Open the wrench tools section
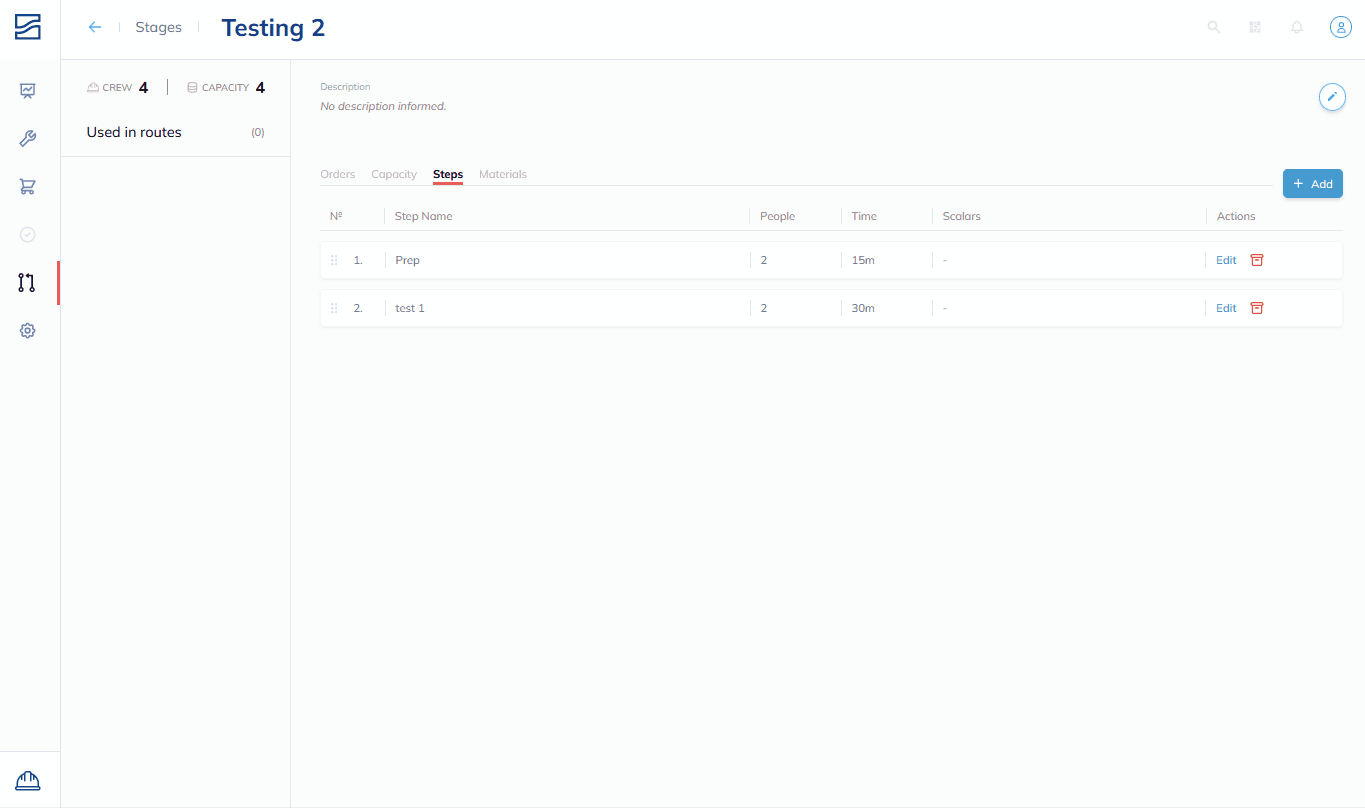1365x808 pixels. 28,139
